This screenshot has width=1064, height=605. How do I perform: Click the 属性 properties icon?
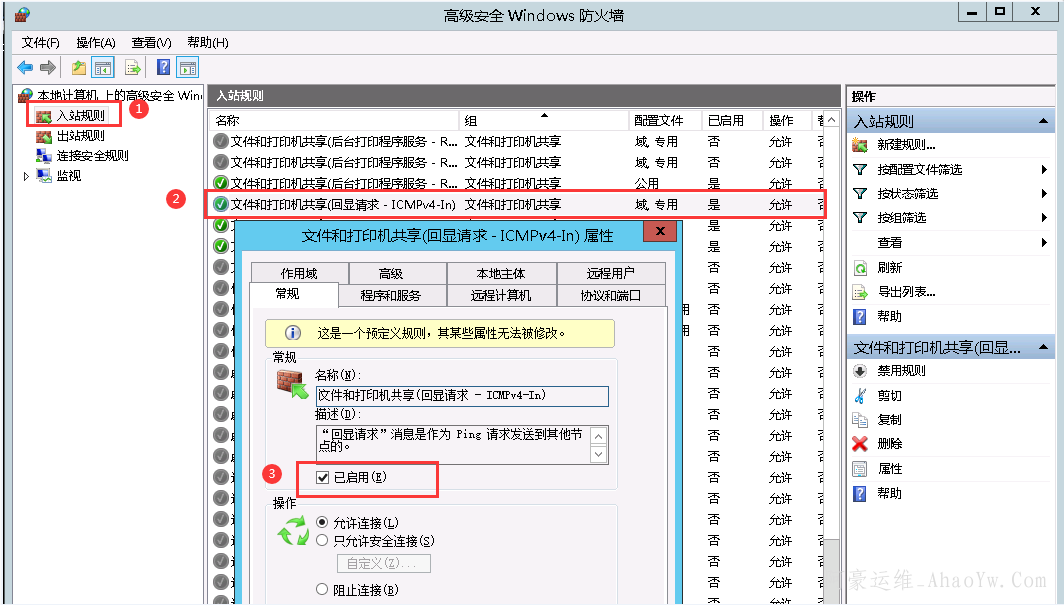tap(860, 469)
